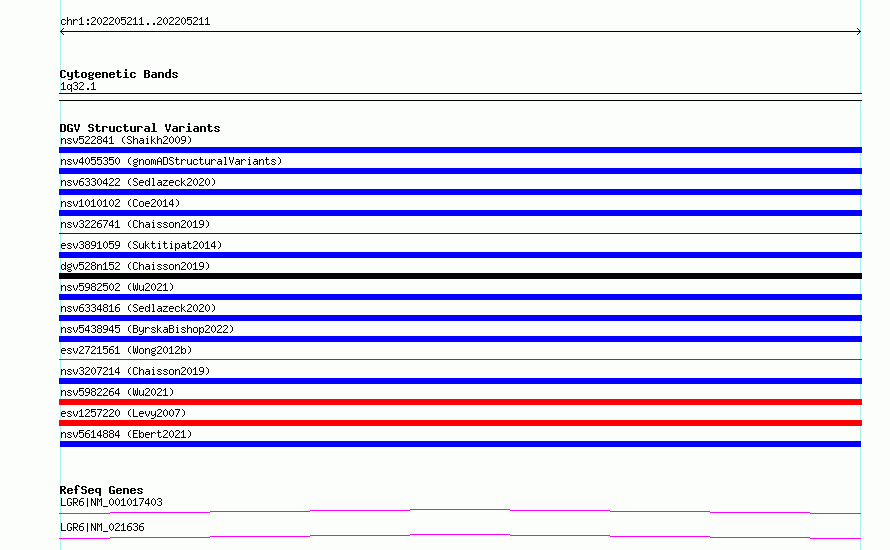Select nsv3226741 (Chaisson2019) label
This screenshot has width=890, height=550.
[x=135, y=224]
